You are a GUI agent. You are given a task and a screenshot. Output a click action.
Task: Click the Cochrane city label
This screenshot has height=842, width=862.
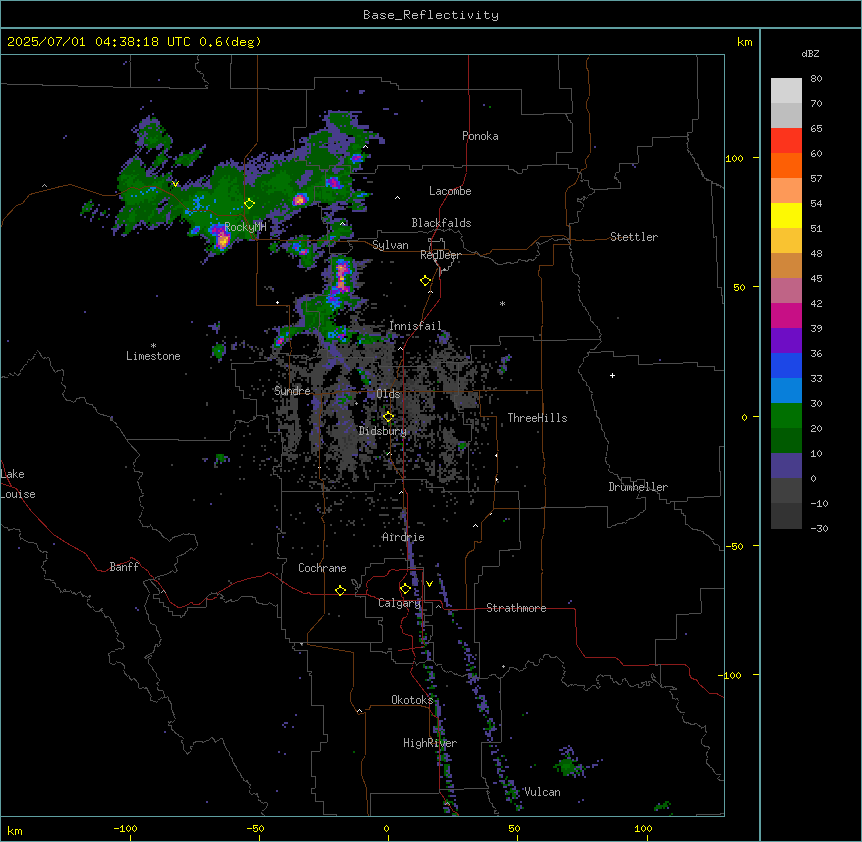322,568
